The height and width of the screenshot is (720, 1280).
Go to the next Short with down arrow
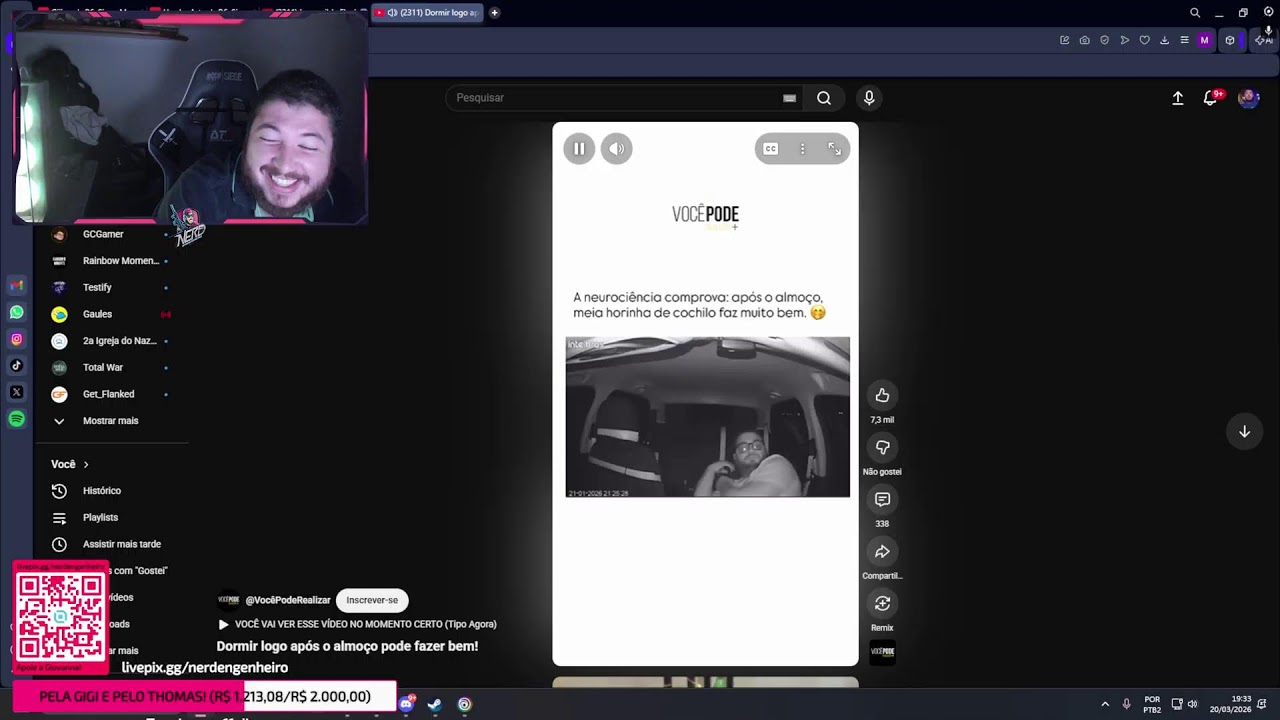click(1244, 431)
